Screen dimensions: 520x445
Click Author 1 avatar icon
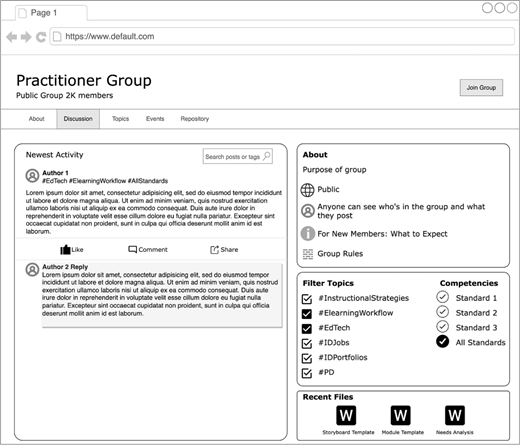tap(32, 176)
